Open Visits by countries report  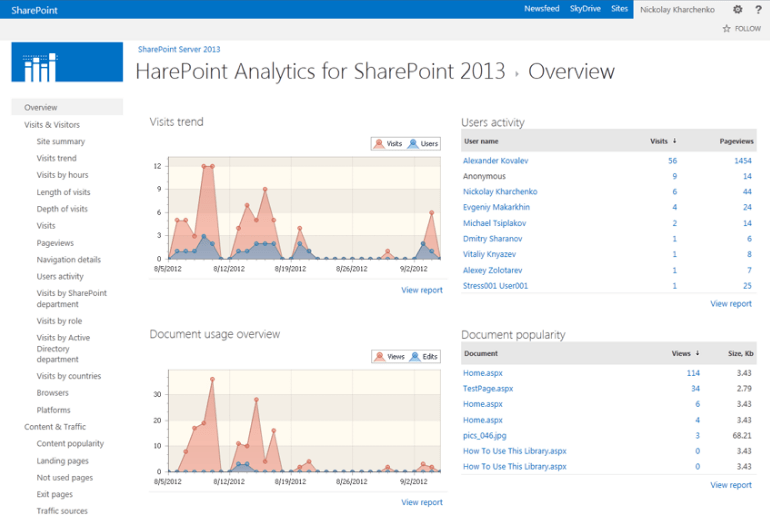point(69,376)
